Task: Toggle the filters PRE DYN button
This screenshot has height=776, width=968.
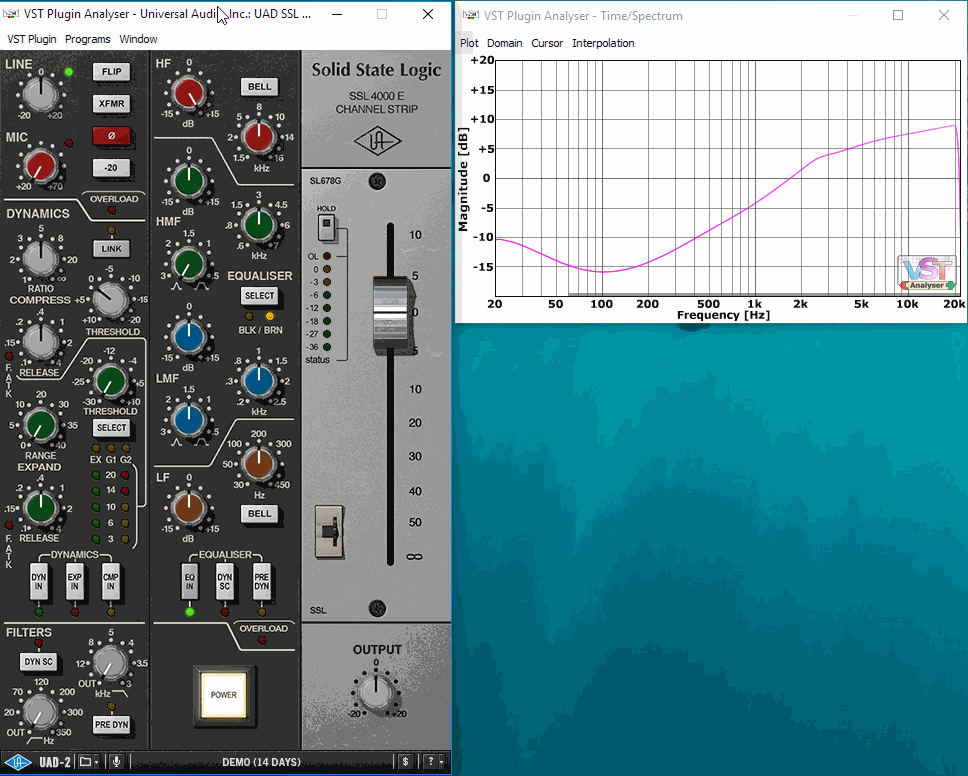Action: click(x=112, y=725)
